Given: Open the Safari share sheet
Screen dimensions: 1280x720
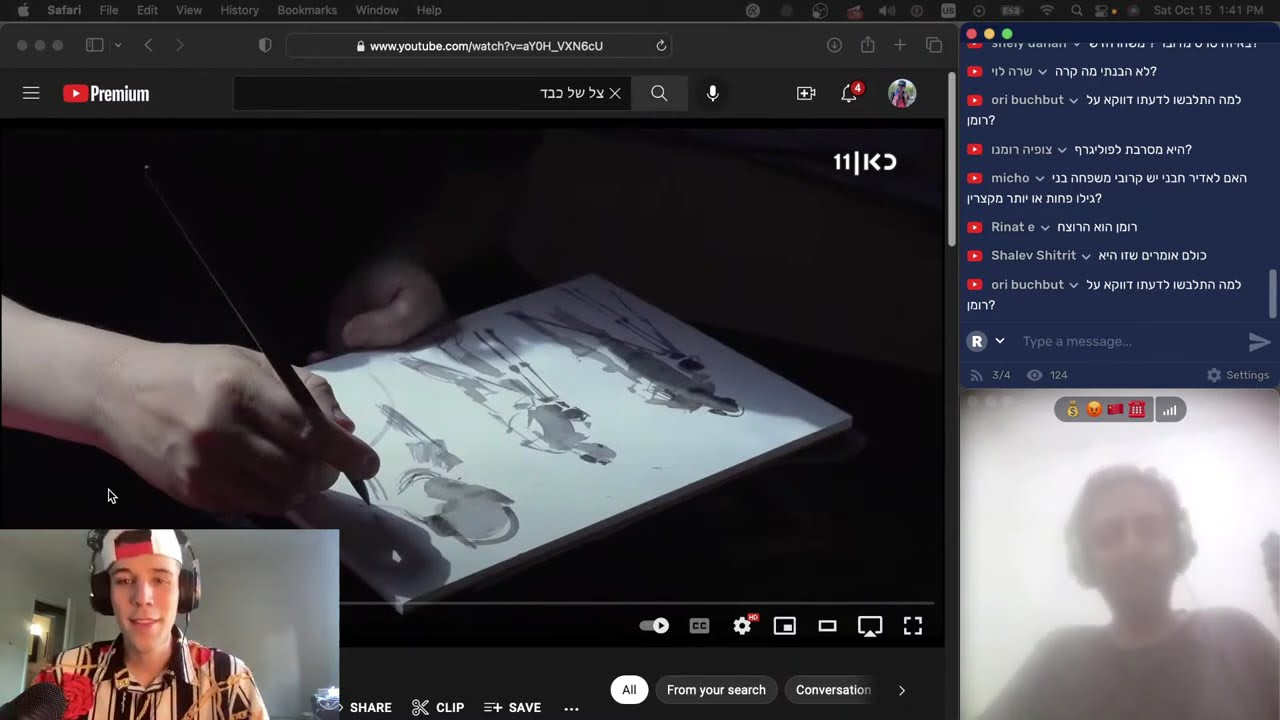Looking at the screenshot, I should 867,45.
